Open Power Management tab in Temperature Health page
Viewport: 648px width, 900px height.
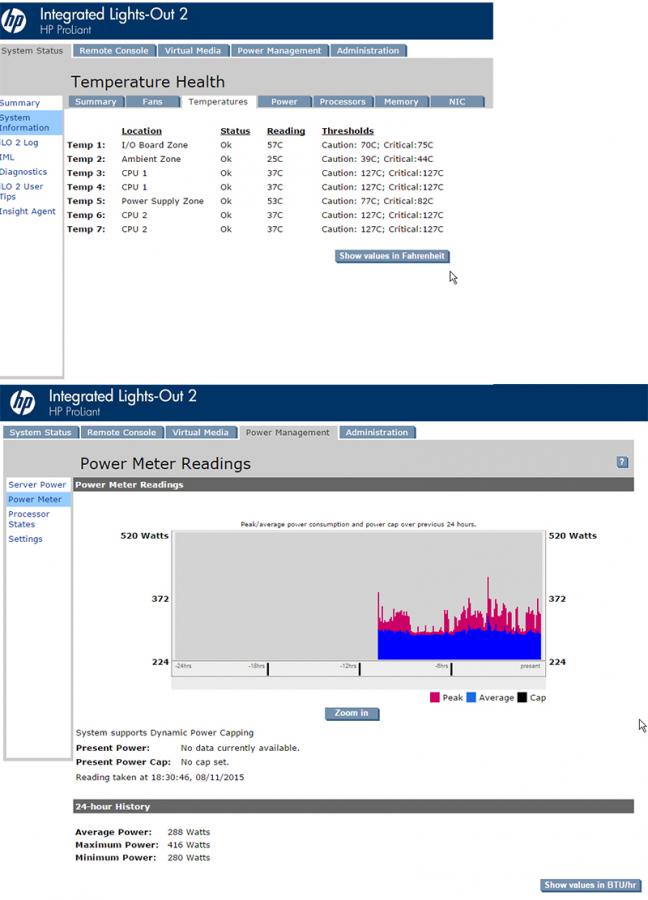280,51
